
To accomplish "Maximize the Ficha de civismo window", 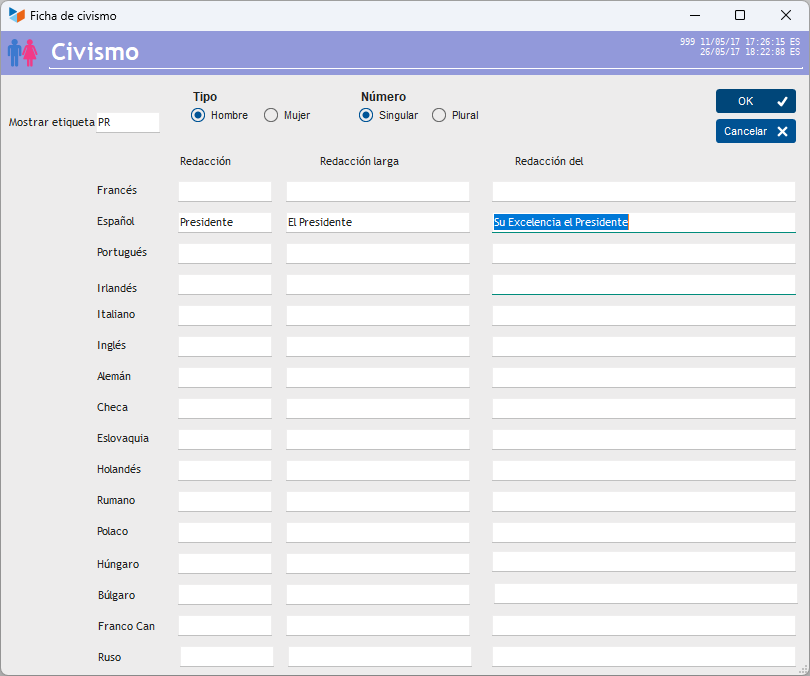I will pos(740,15).
